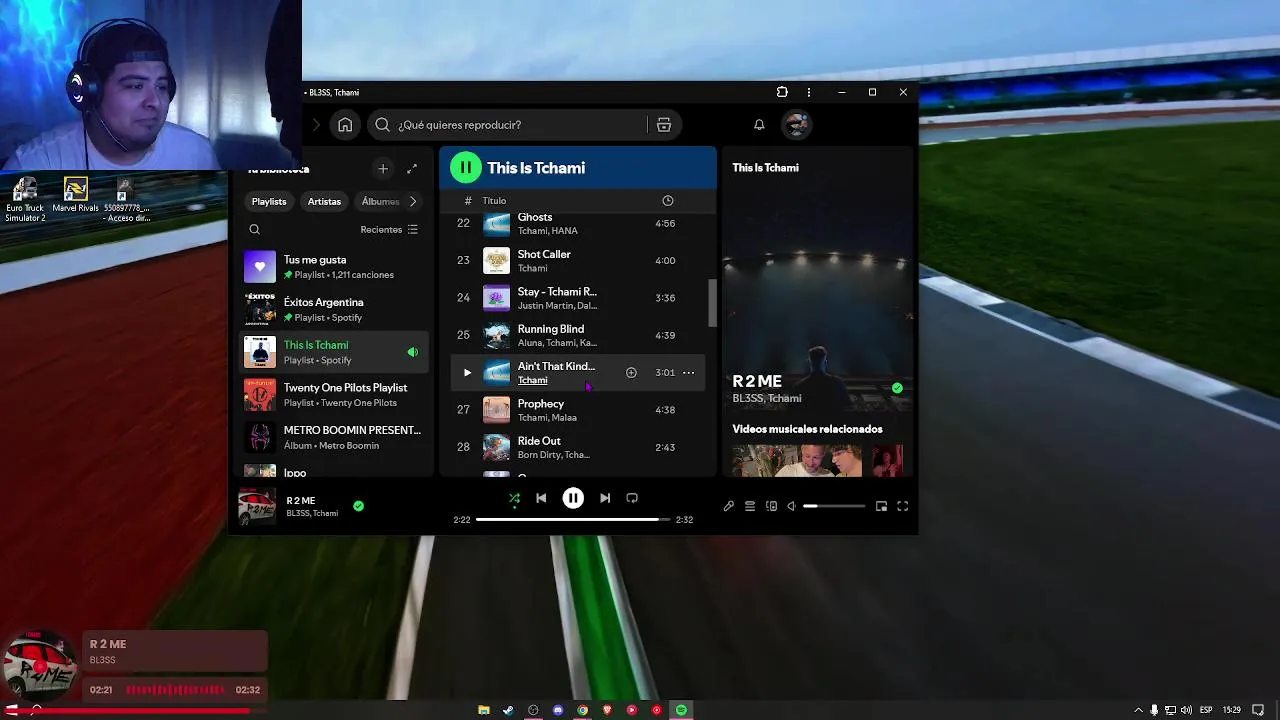Select 'Running Blind' track
This screenshot has width=1280, height=720.
click(x=578, y=335)
